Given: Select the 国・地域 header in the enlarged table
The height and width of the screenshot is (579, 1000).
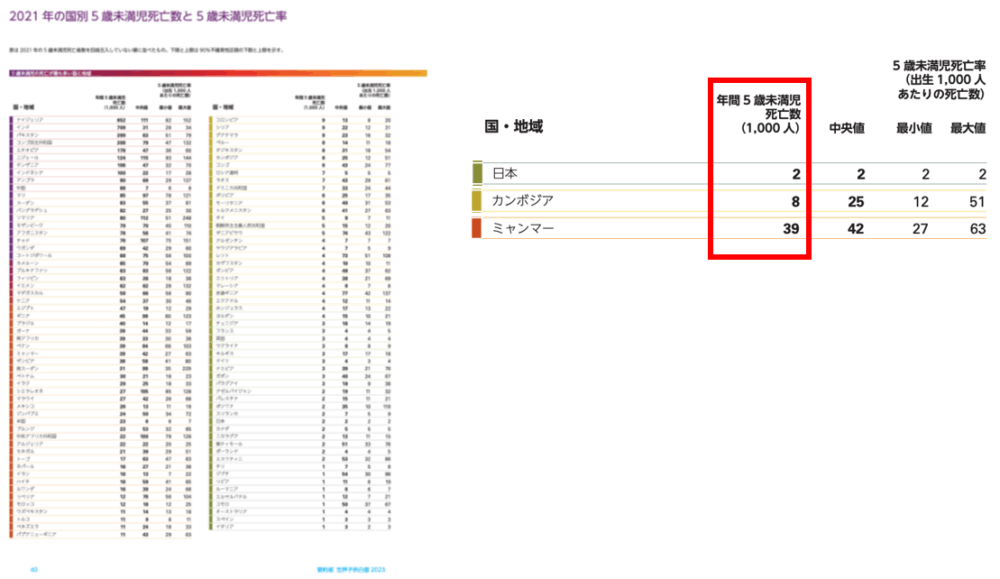Looking at the screenshot, I should pos(514,127).
